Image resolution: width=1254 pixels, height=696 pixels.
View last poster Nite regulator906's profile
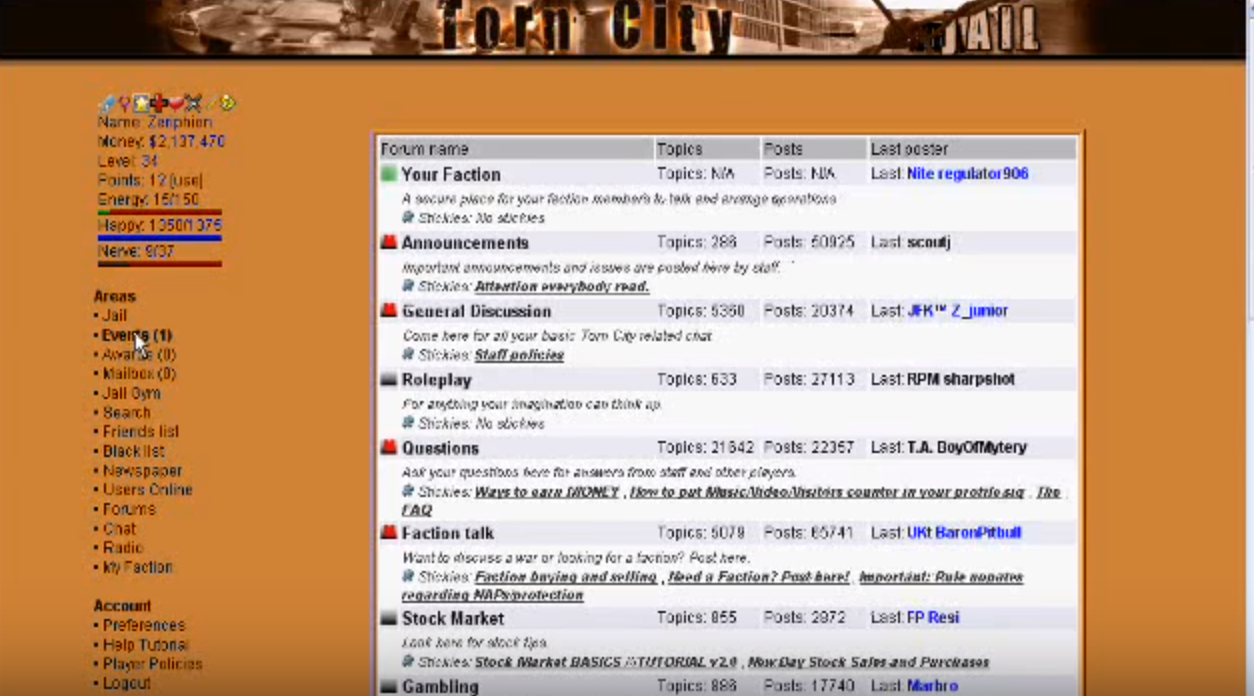(967, 174)
